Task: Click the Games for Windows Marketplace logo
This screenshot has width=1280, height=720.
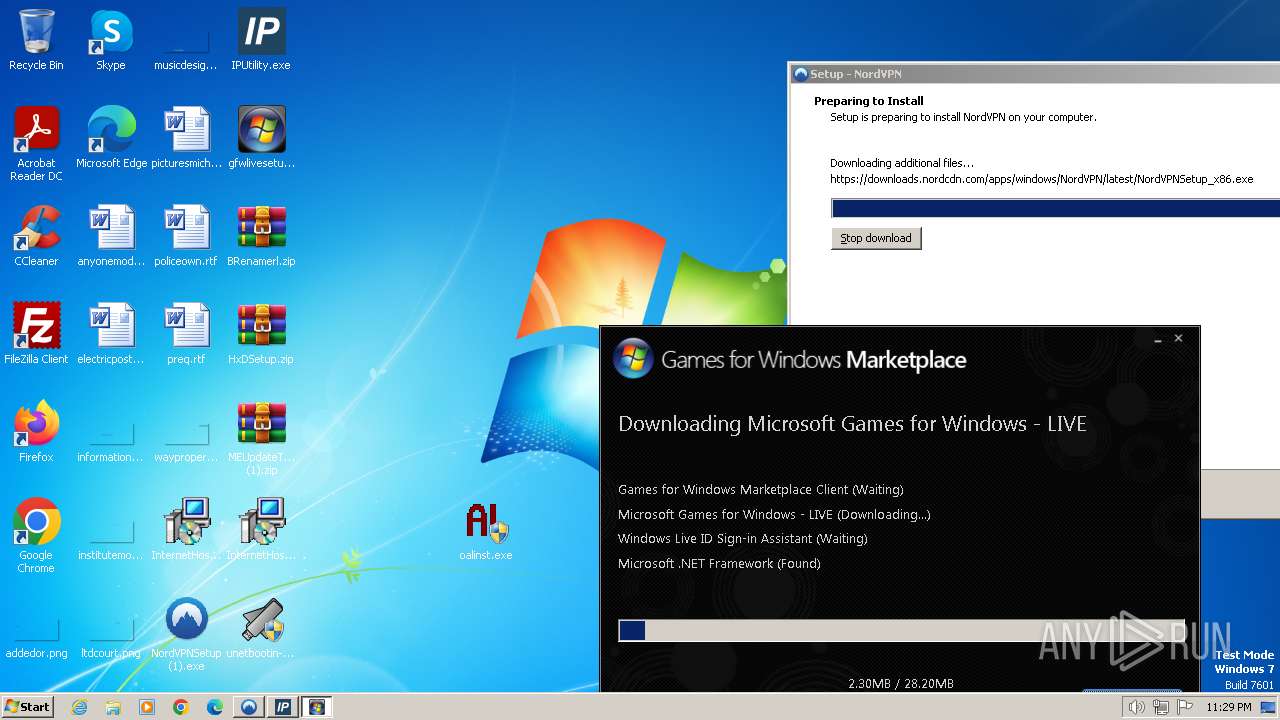Action: pyautogui.click(x=633, y=359)
